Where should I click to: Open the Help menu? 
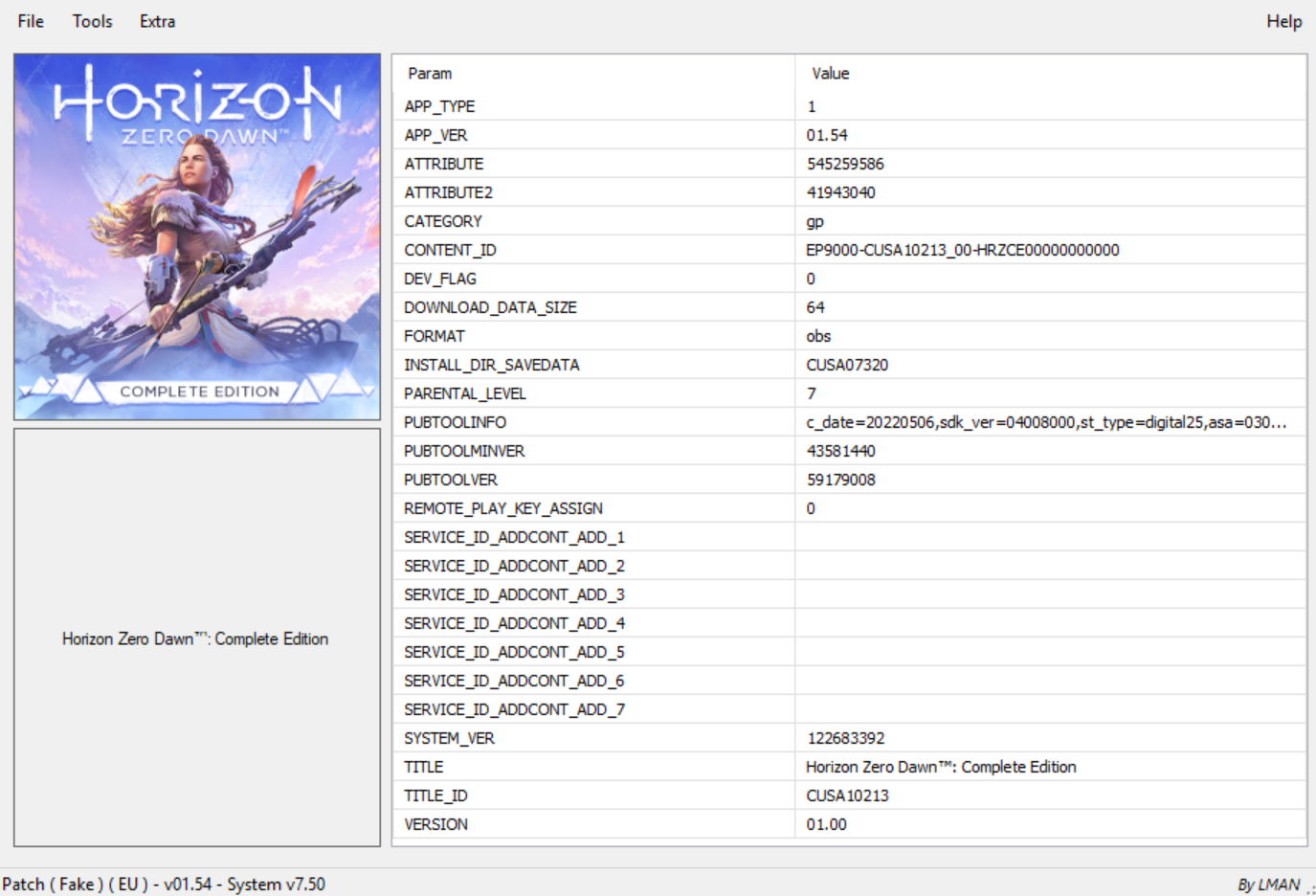(1283, 21)
